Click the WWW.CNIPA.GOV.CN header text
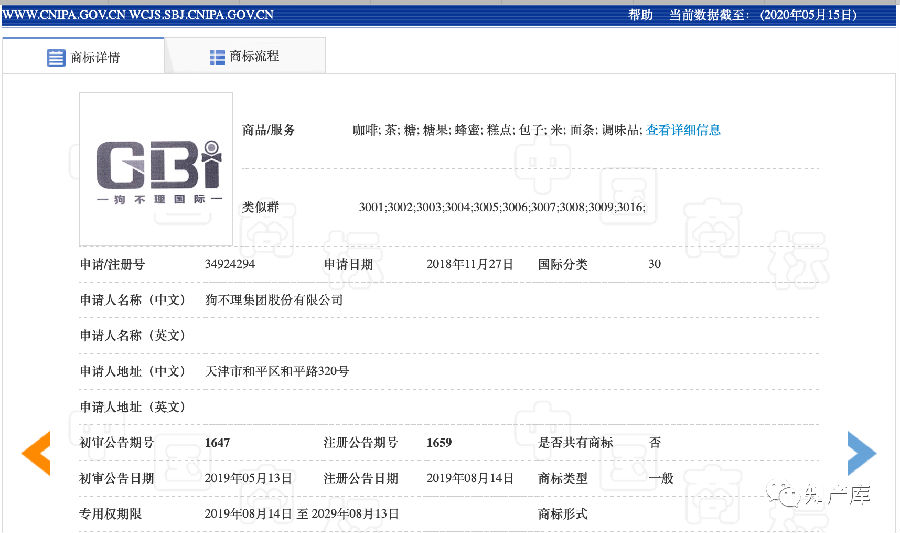Image resolution: width=900 pixels, height=533 pixels. (64, 15)
